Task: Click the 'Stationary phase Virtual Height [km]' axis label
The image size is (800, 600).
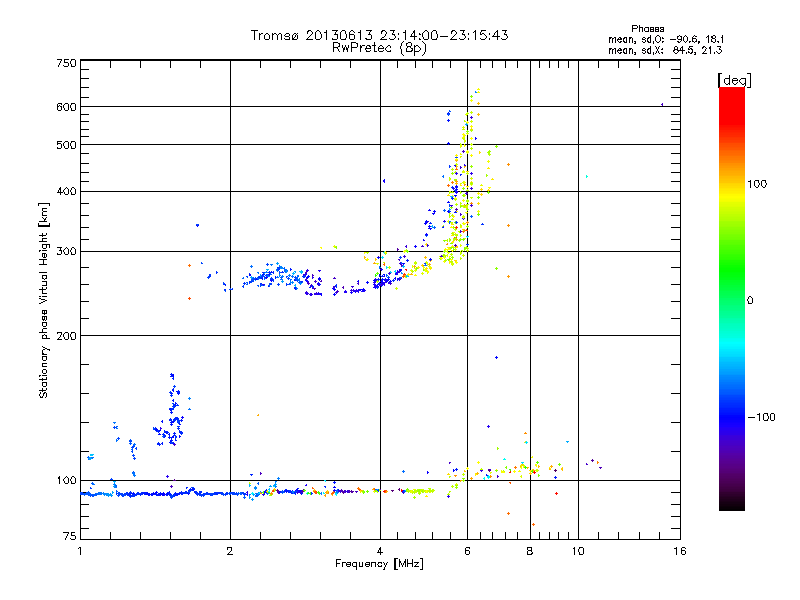Action: 44,300
